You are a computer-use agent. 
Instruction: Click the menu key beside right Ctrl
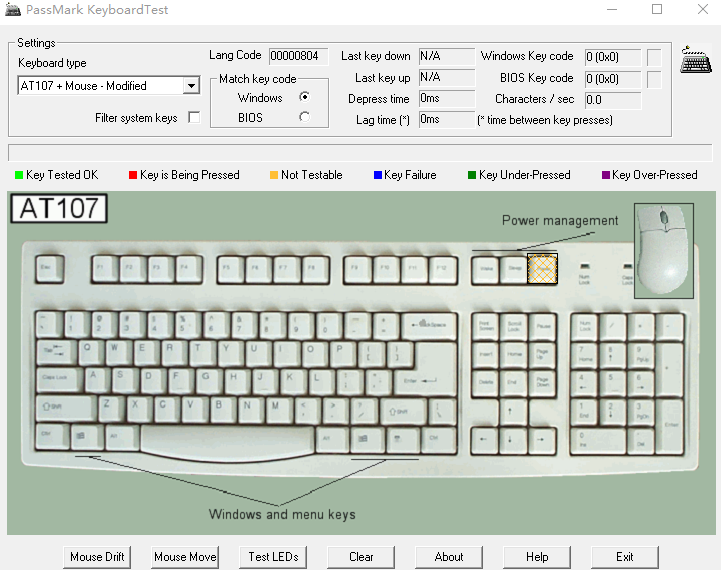(403, 440)
